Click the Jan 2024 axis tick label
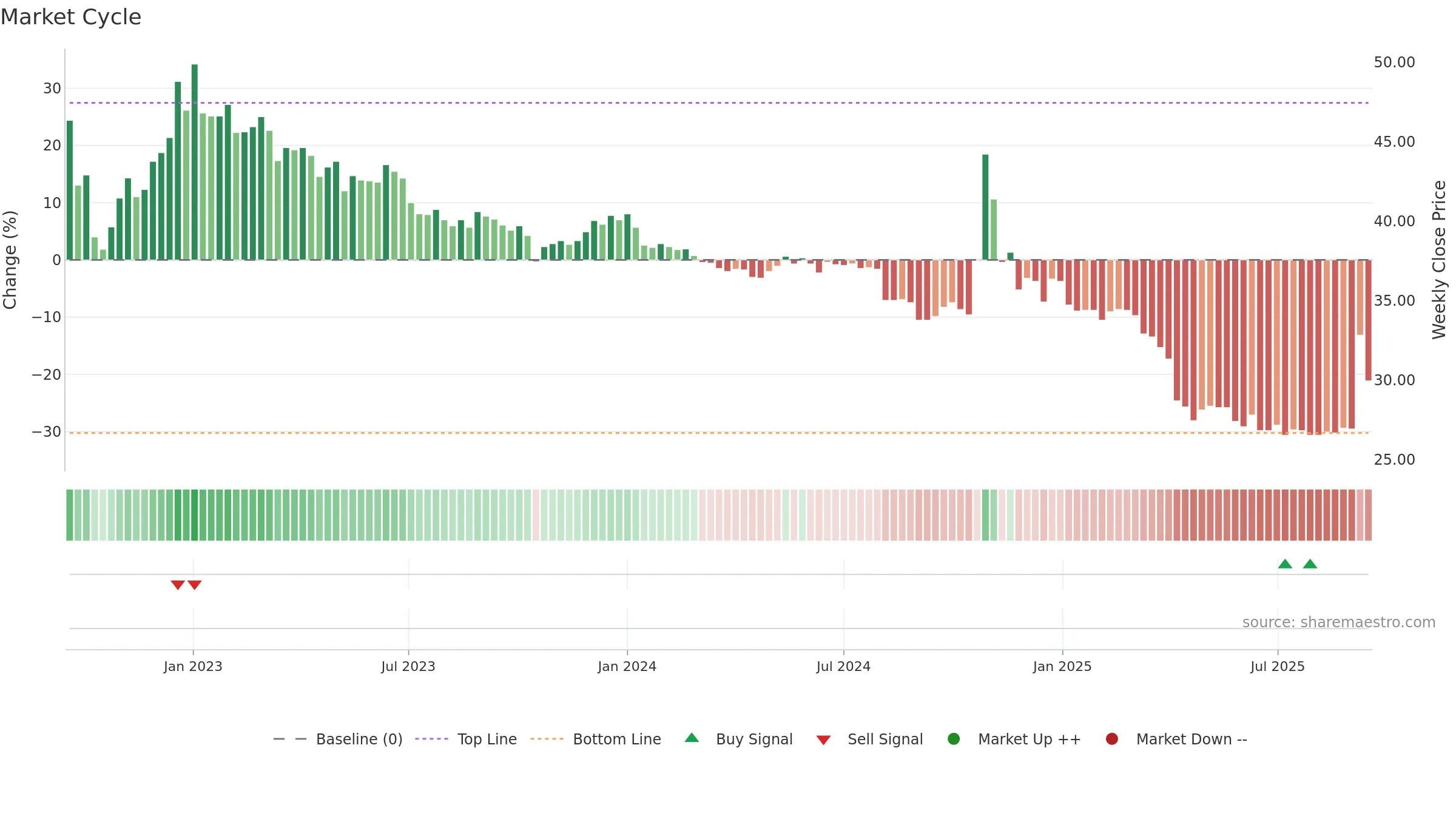 coord(627,666)
